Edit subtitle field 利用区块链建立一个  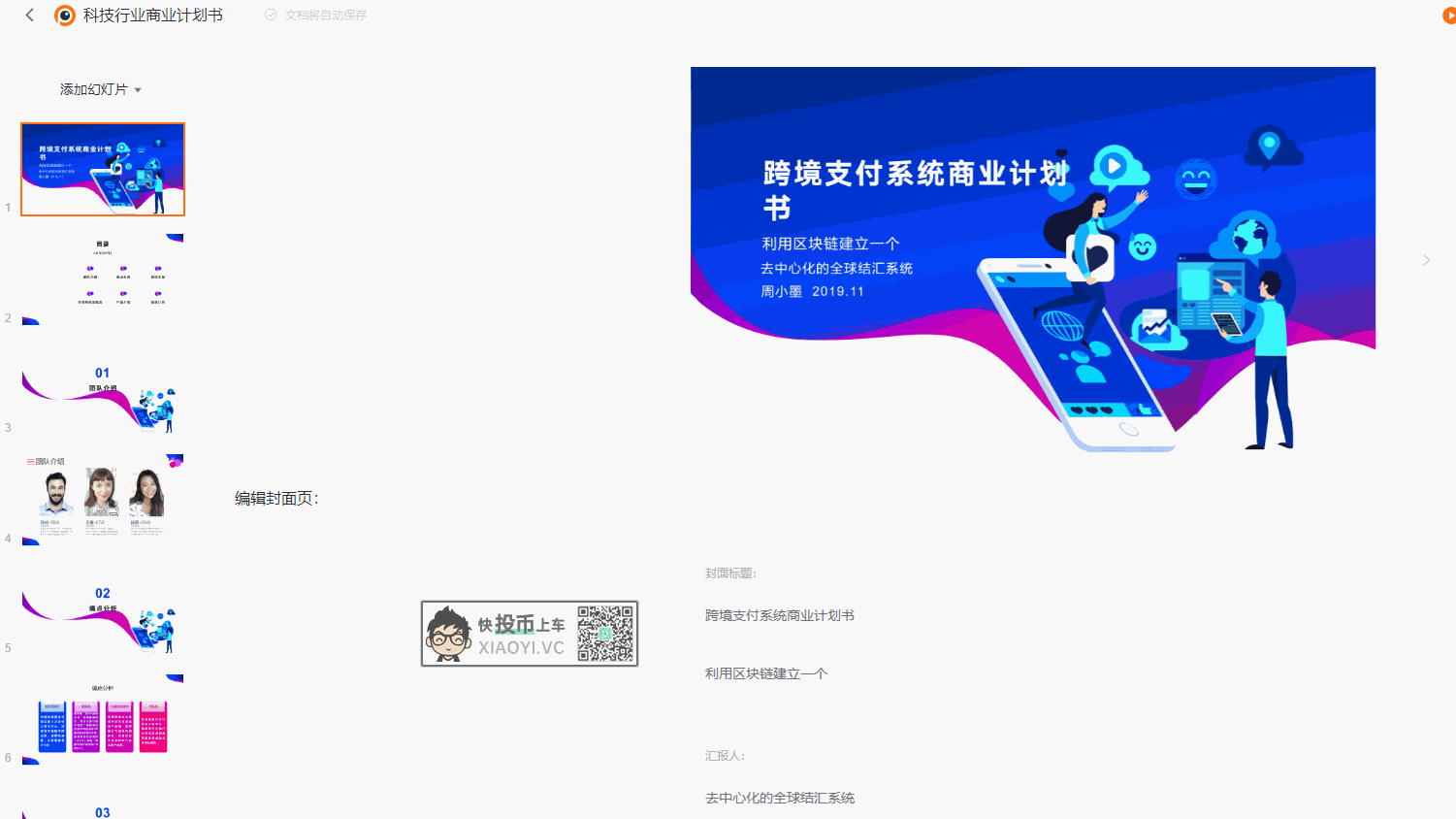tap(766, 673)
